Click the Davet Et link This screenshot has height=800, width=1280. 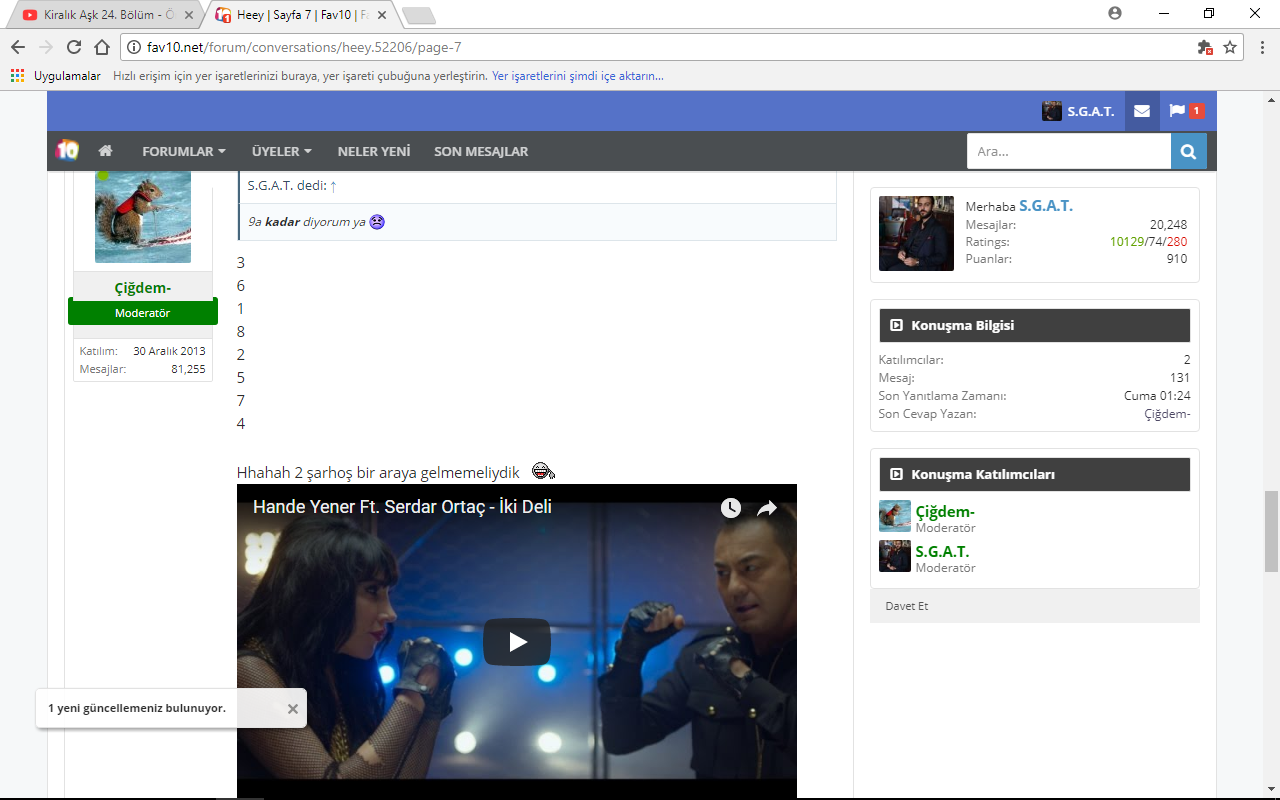tap(907, 606)
